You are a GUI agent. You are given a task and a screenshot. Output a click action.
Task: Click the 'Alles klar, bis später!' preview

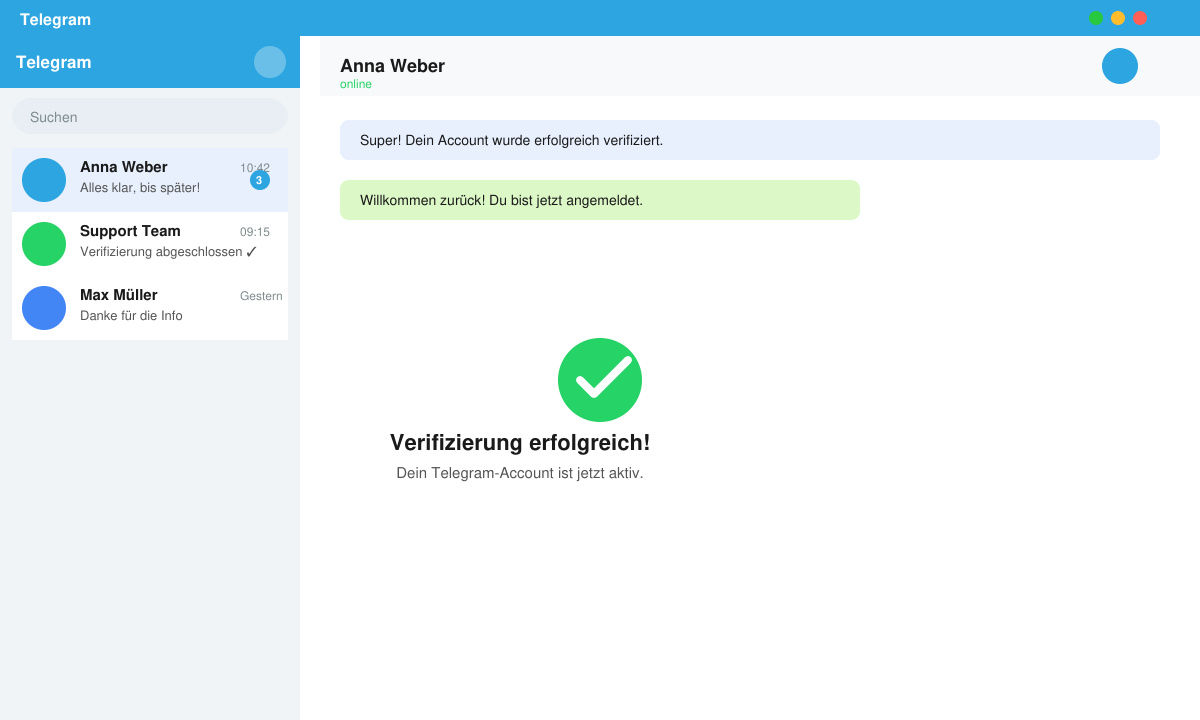140,187
